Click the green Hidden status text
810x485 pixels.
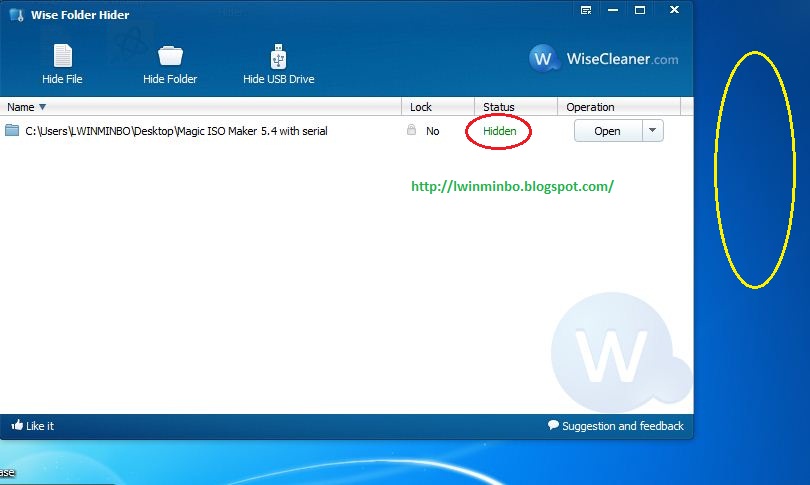[500, 131]
